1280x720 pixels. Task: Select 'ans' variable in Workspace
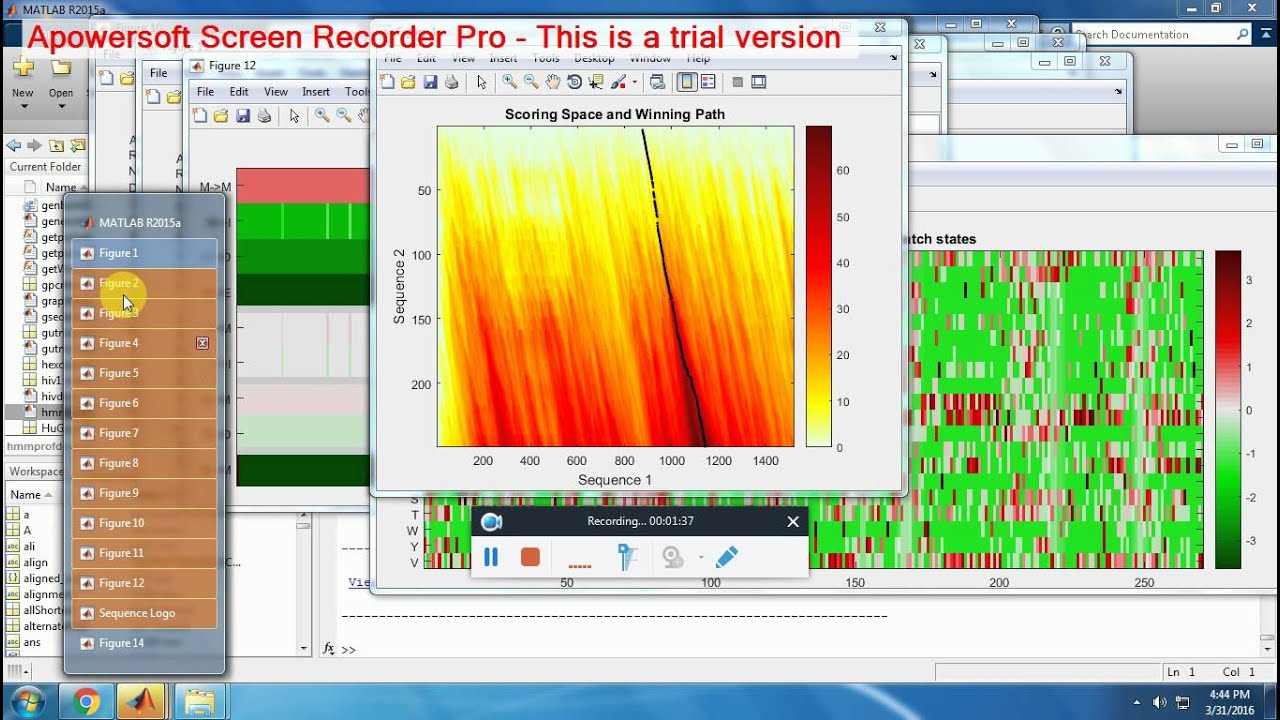pyautogui.click(x=31, y=642)
